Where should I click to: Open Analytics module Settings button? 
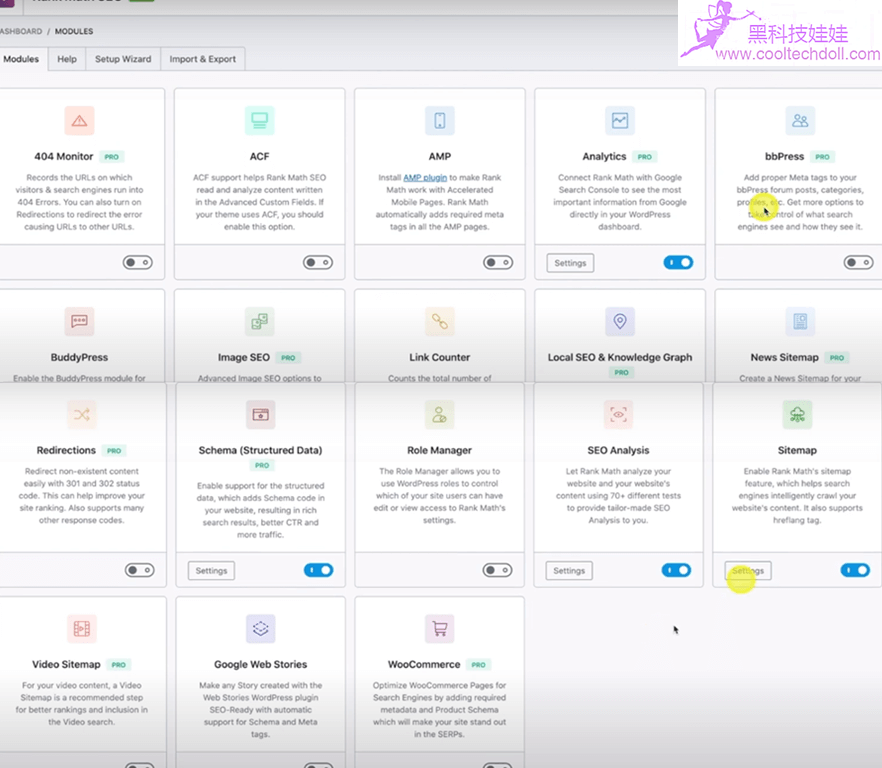point(570,263)
